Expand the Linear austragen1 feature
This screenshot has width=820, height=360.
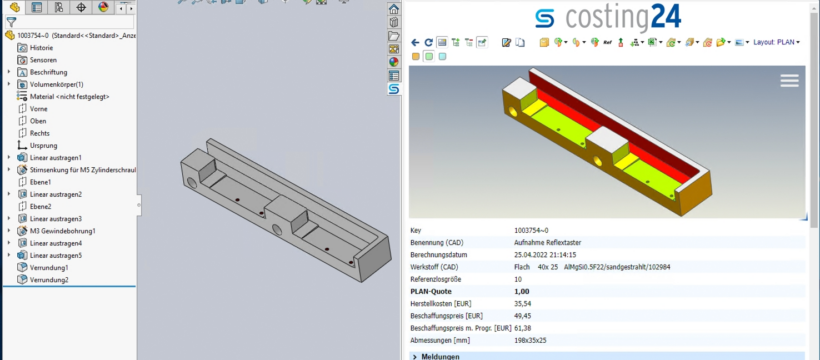tap(9, 158)
